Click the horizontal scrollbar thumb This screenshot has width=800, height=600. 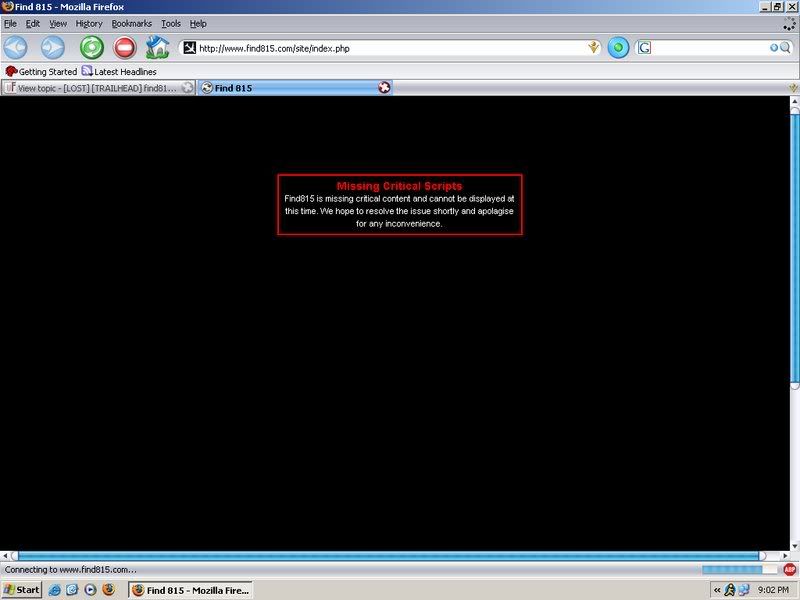[x=390, y=556]
